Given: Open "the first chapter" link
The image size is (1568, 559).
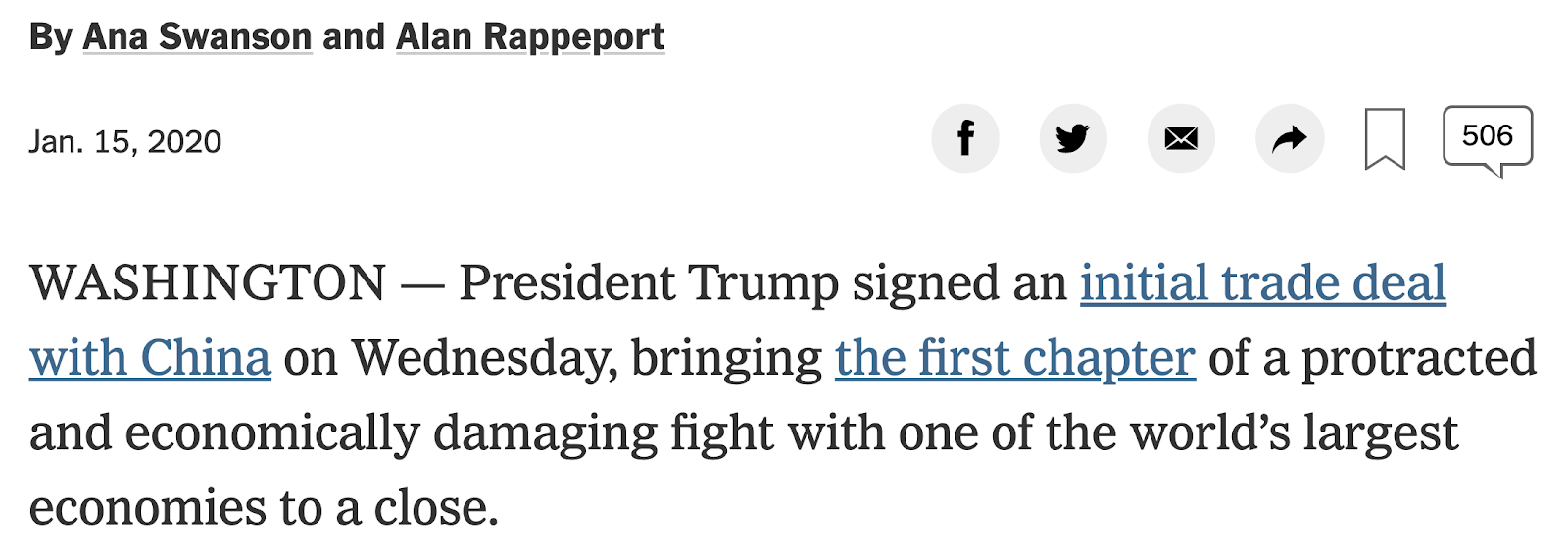Looking at the screenshot, I should pos(1015,358).
